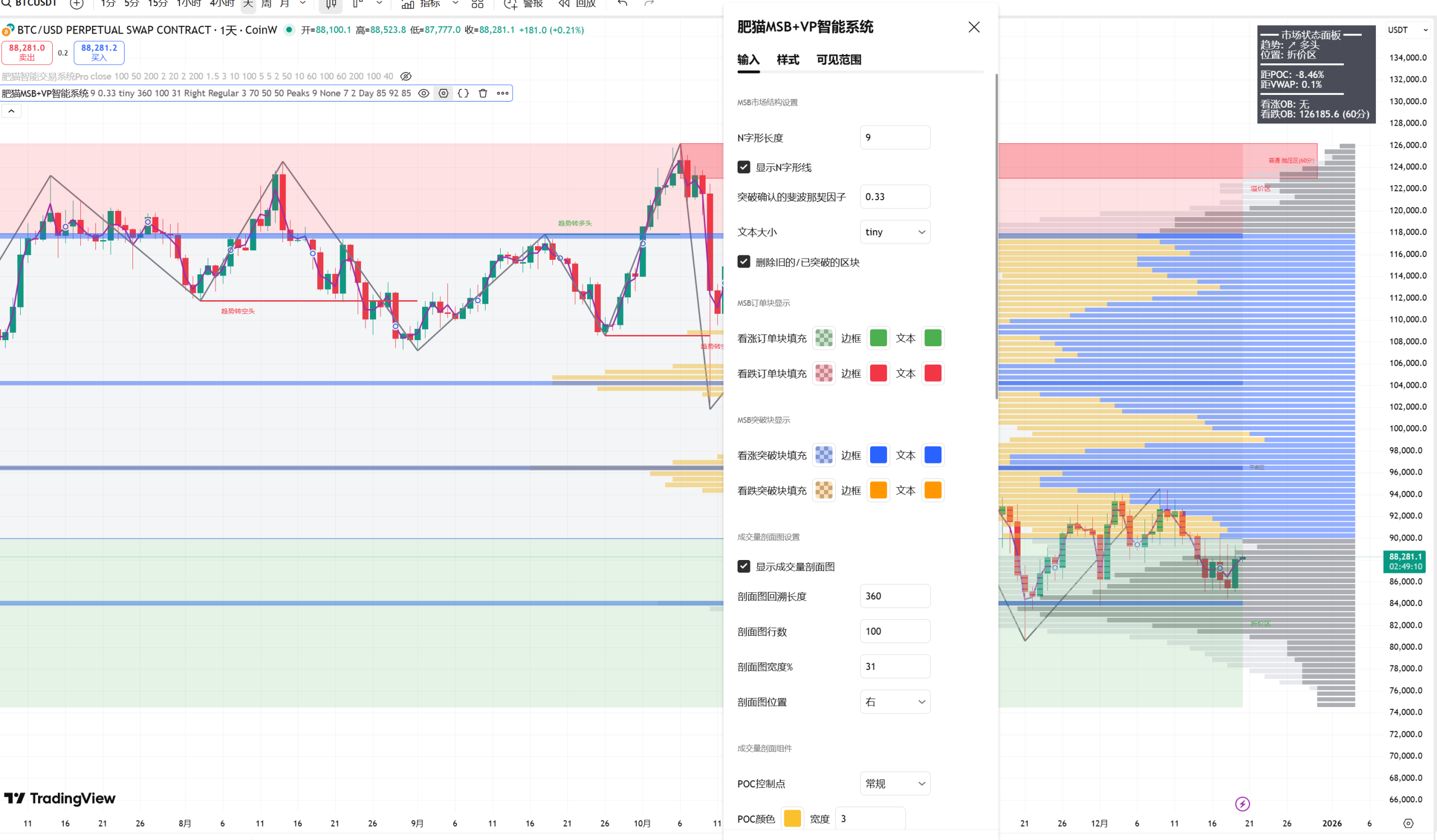
Task: Open the compare or add symbol plus icon
Action: [76, 4]
